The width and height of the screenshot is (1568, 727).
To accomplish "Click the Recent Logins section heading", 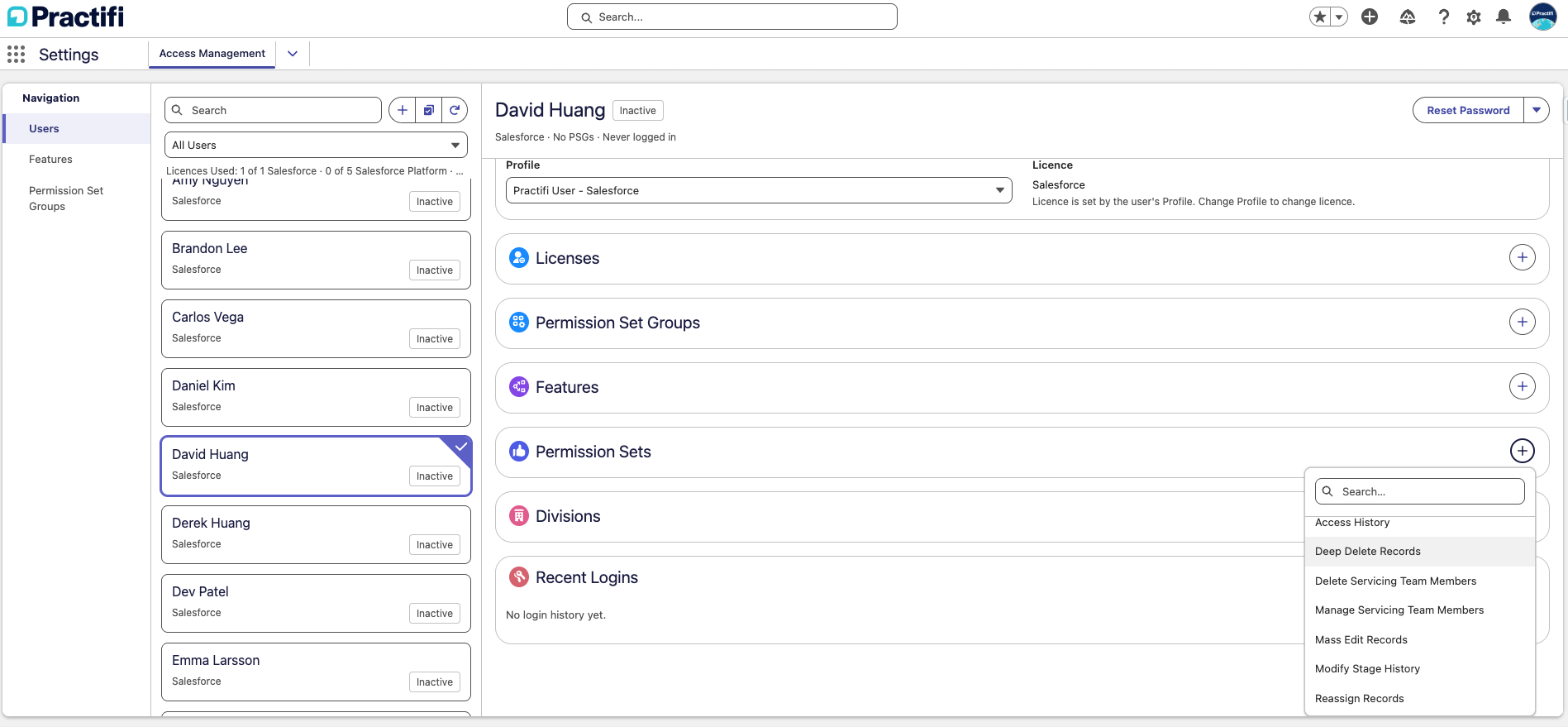I will pos(587,577).
